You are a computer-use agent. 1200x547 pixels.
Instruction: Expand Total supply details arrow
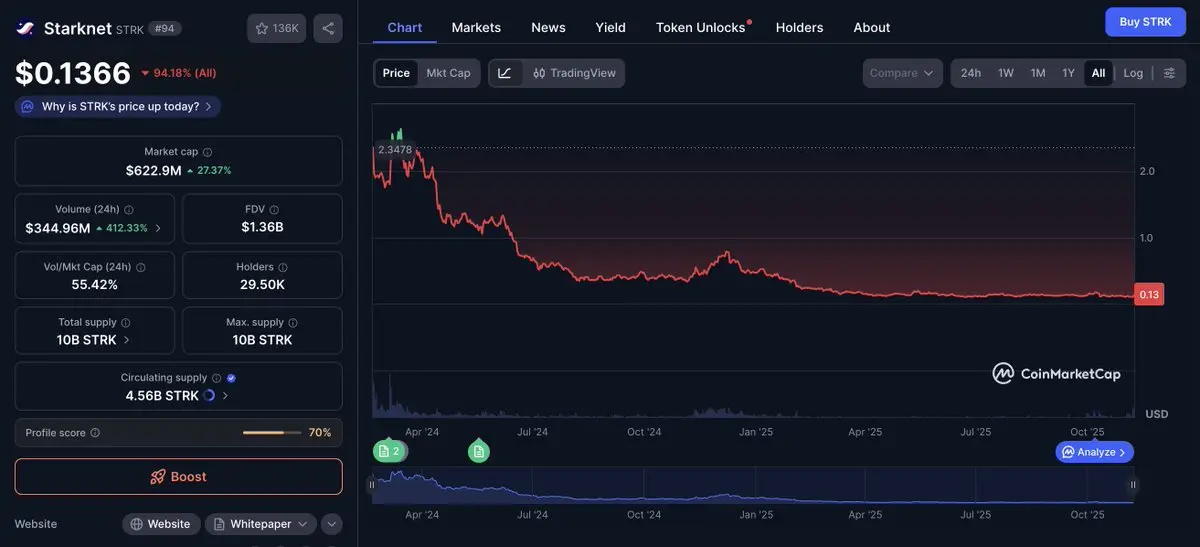click(x=126, y=340)
